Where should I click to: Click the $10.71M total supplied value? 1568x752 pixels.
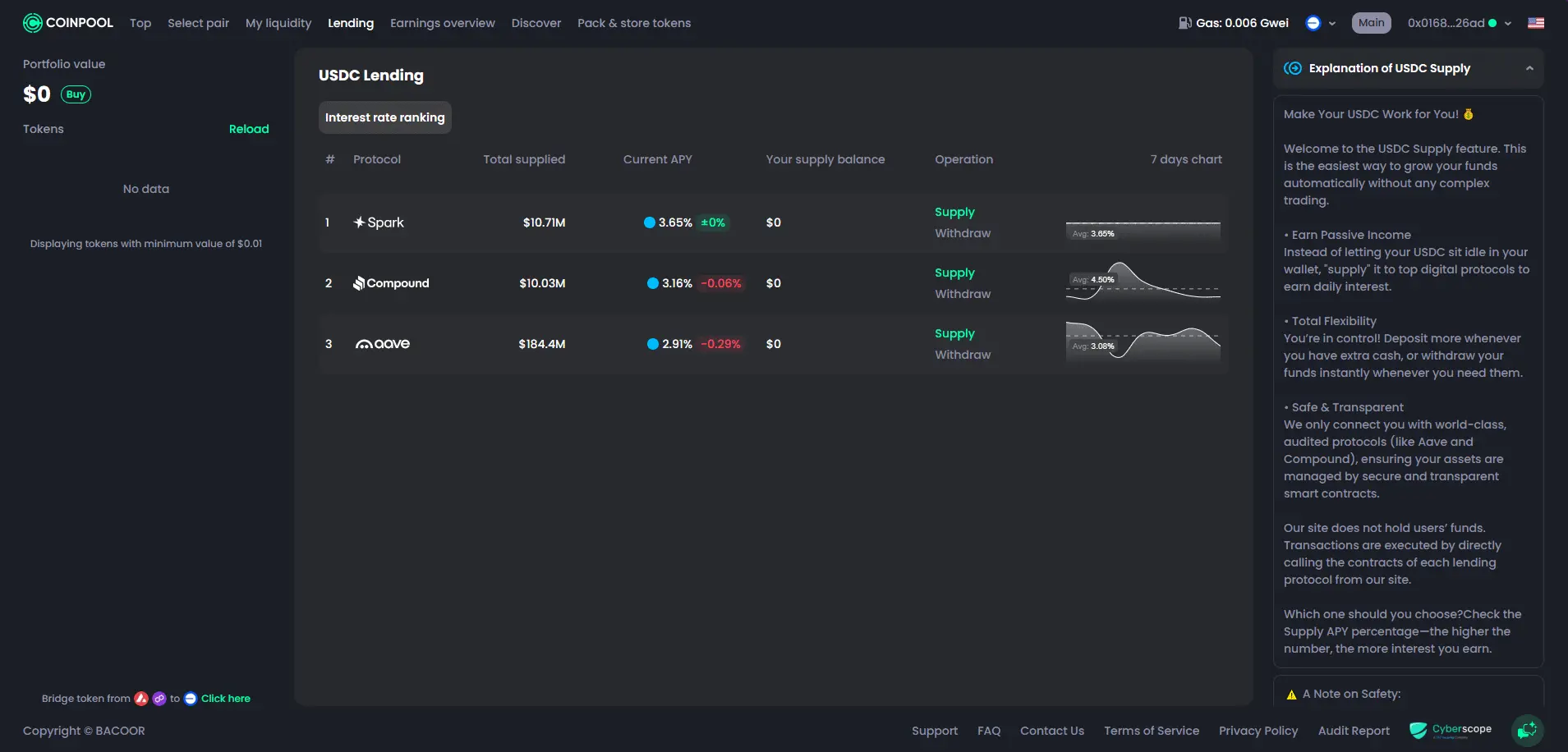pyautogui.click(x=545, y=222)
